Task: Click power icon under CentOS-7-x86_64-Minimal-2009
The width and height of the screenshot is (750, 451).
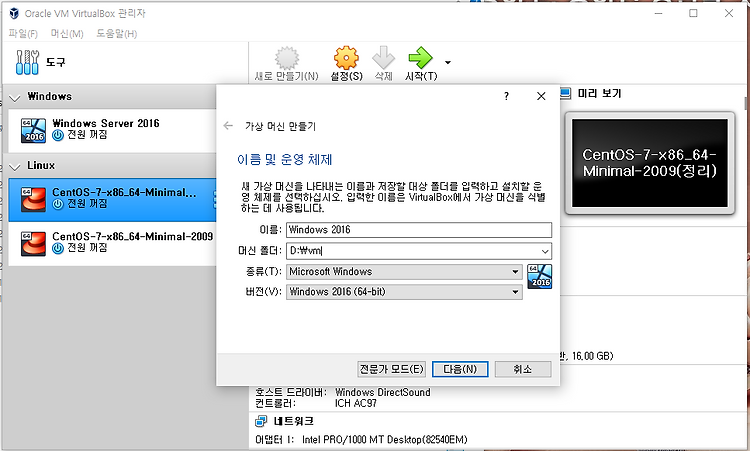Action: [x=58, y=248]
